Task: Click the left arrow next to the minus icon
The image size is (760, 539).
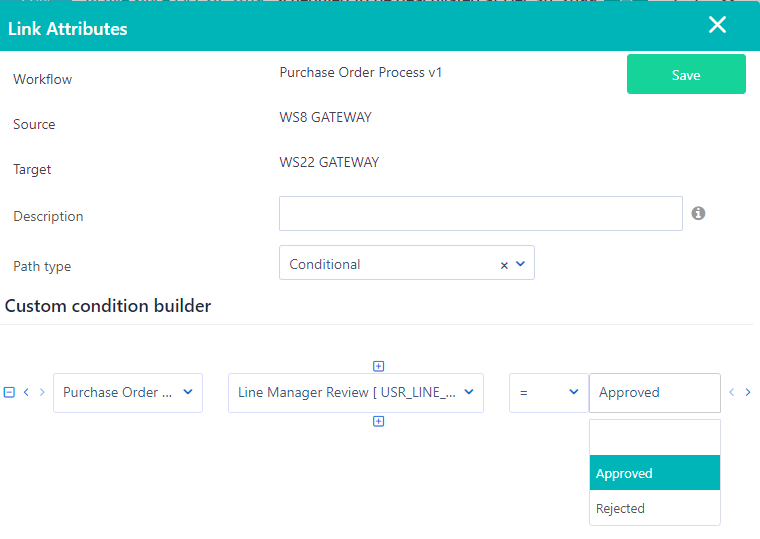Action: click(x=26, y=392)
